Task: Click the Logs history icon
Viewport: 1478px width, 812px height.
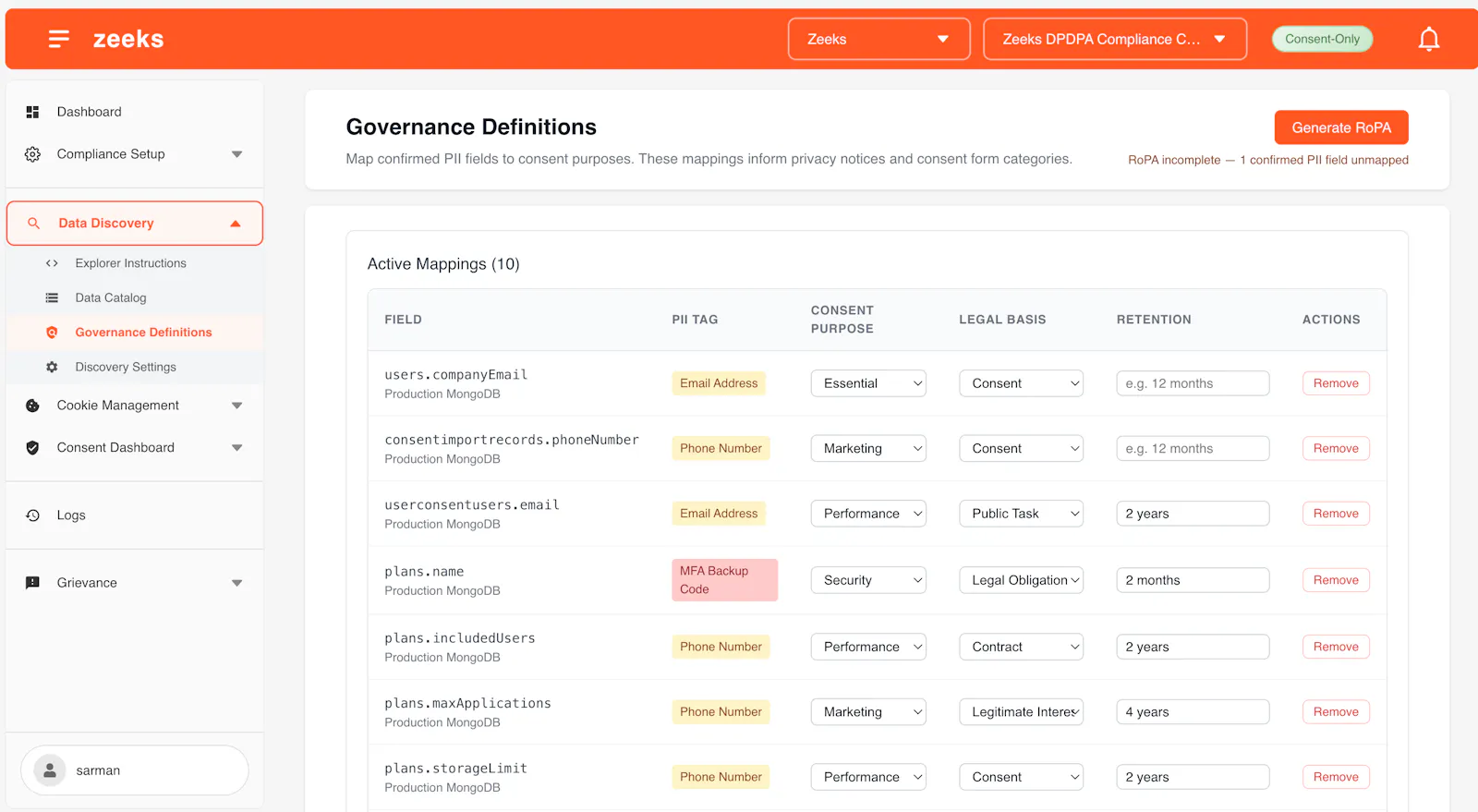Action: click(x=32, y=515)
